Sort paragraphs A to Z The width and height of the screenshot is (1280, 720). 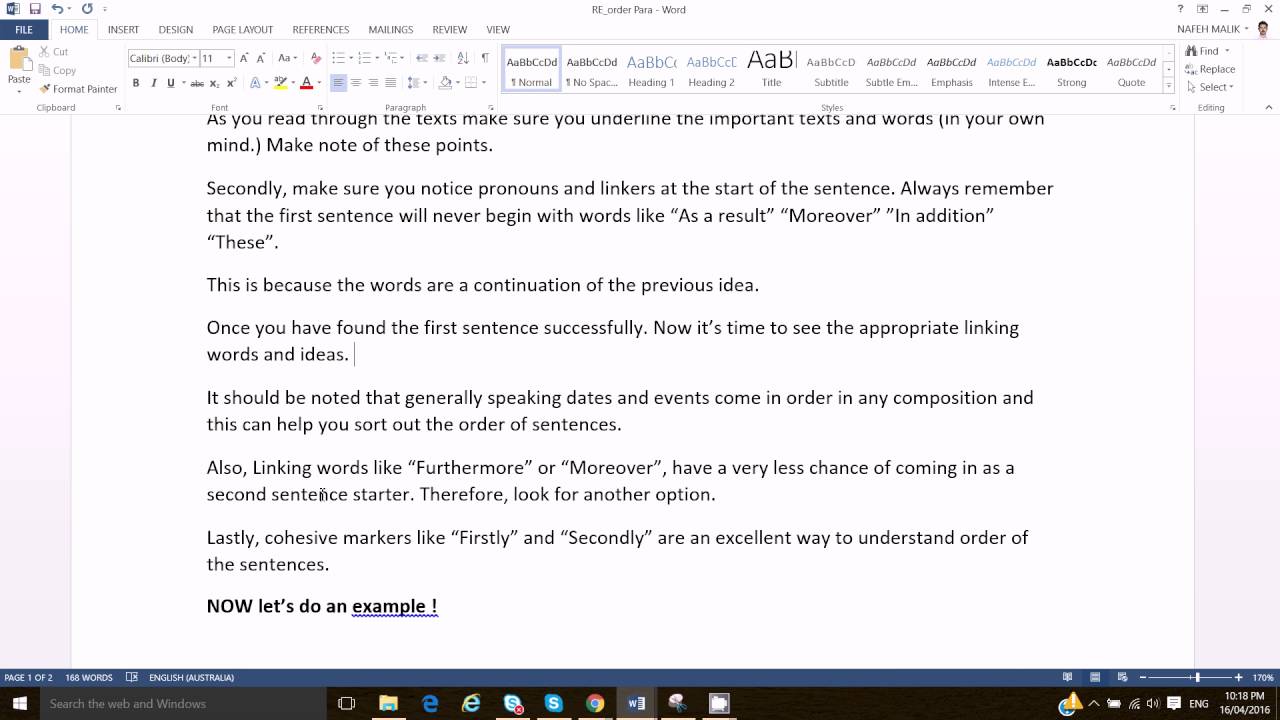[x=465, y=58]
